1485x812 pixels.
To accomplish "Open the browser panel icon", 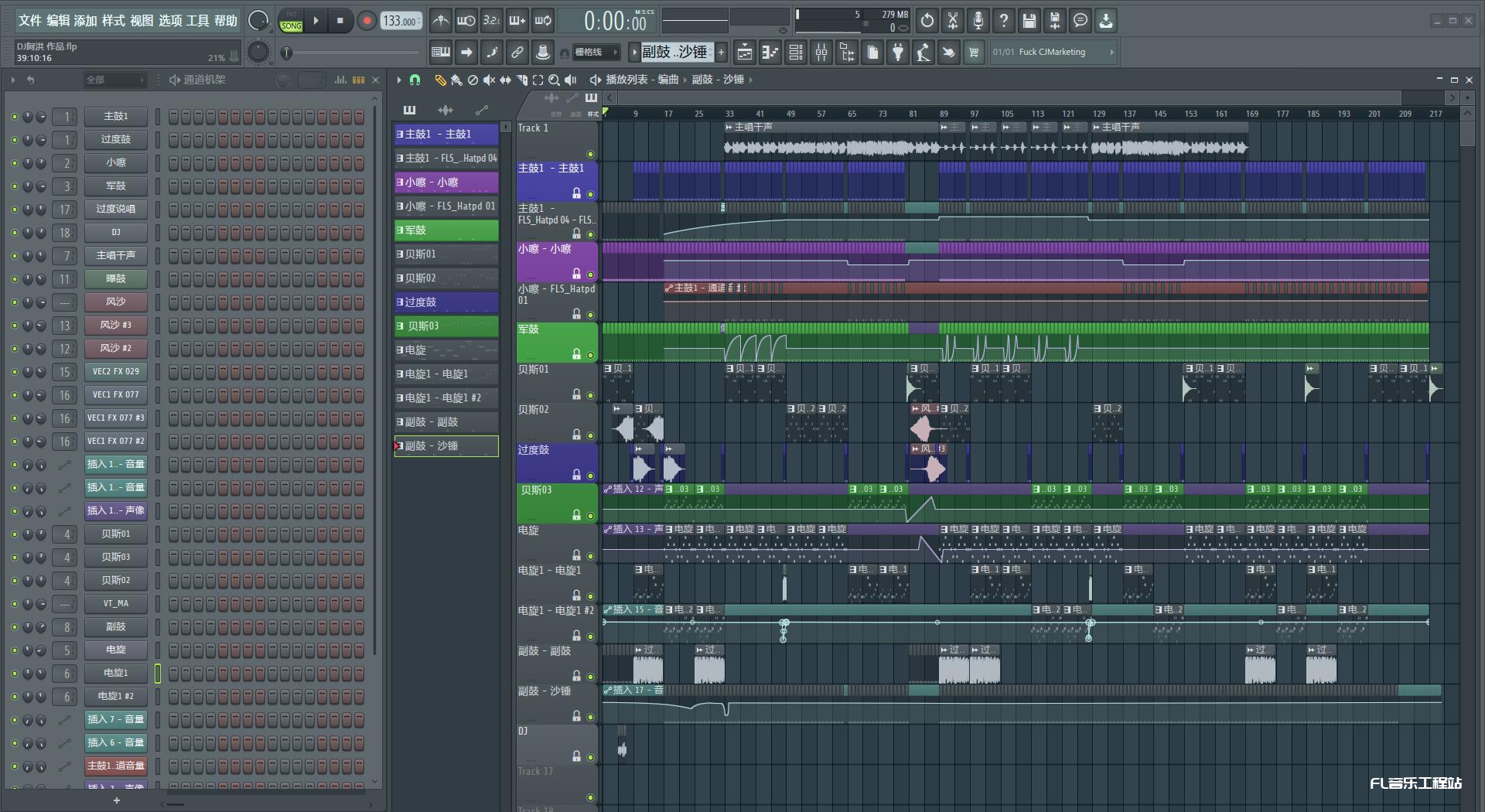I will click(846, 53).
